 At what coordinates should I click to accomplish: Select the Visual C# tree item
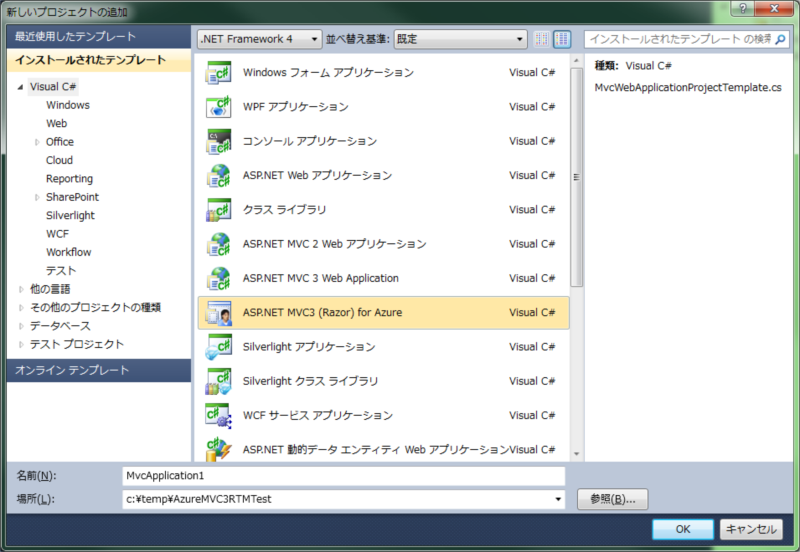coord(53,87)
